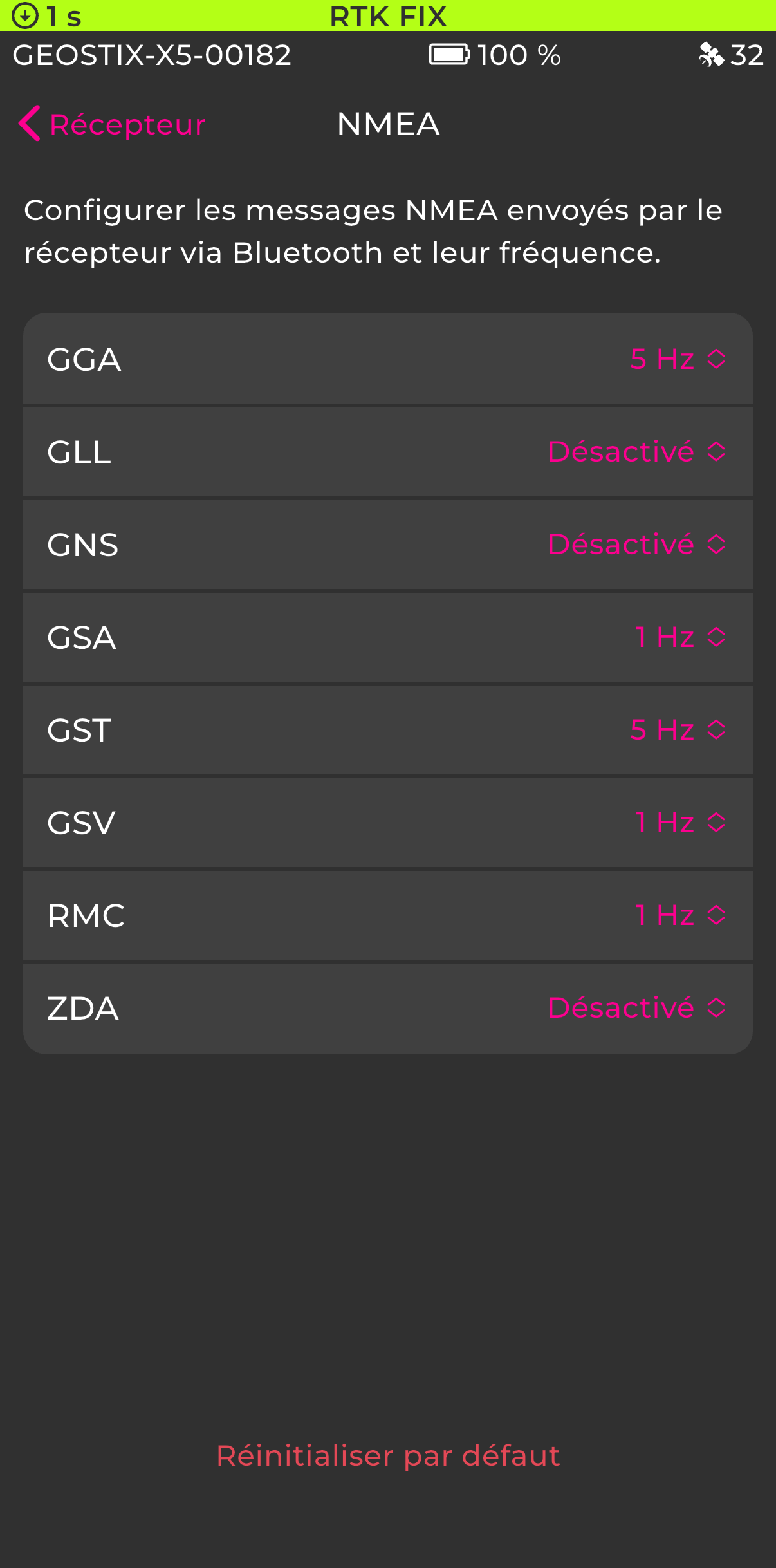Tap the NMEA page title
The height and width of the screenshot is (1568, 776).
coord(388,124)
